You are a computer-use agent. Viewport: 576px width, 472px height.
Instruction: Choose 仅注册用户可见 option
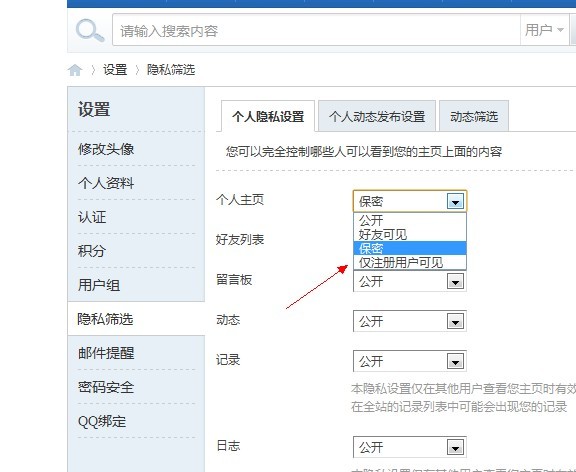pyautogui.click(x=410, y=263)
